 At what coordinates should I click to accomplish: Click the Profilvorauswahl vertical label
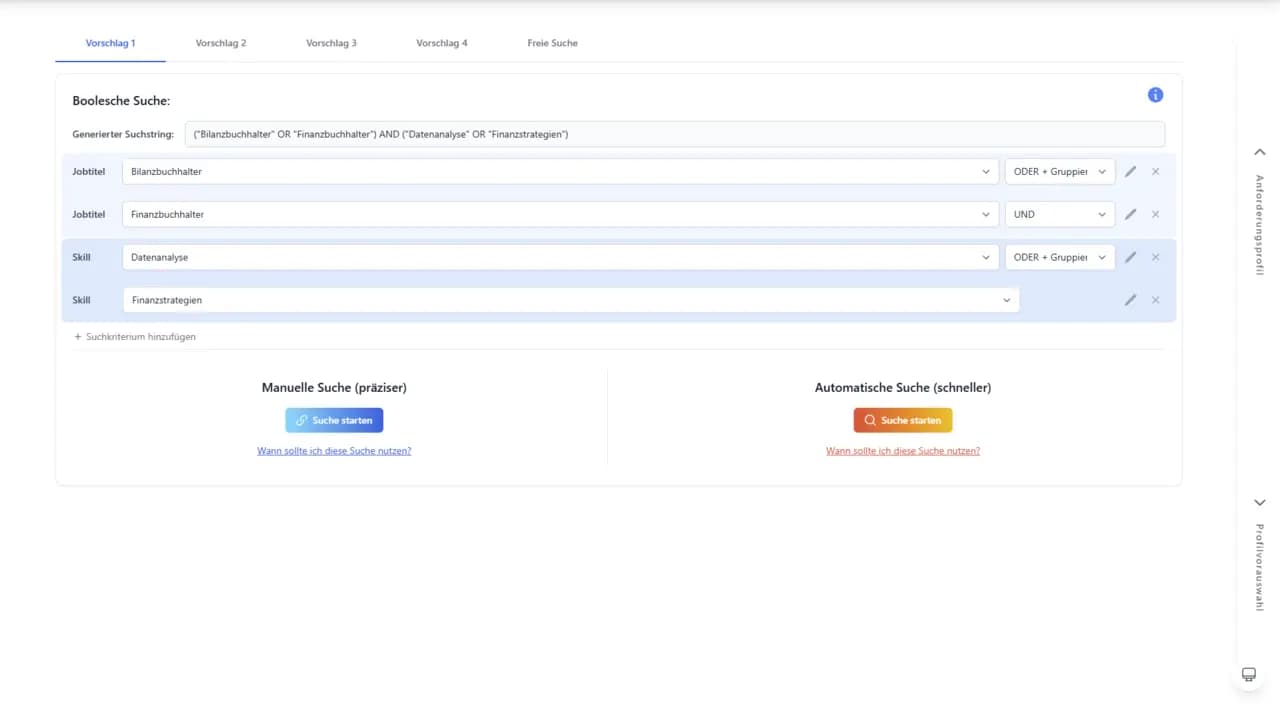click(1260, 568)
